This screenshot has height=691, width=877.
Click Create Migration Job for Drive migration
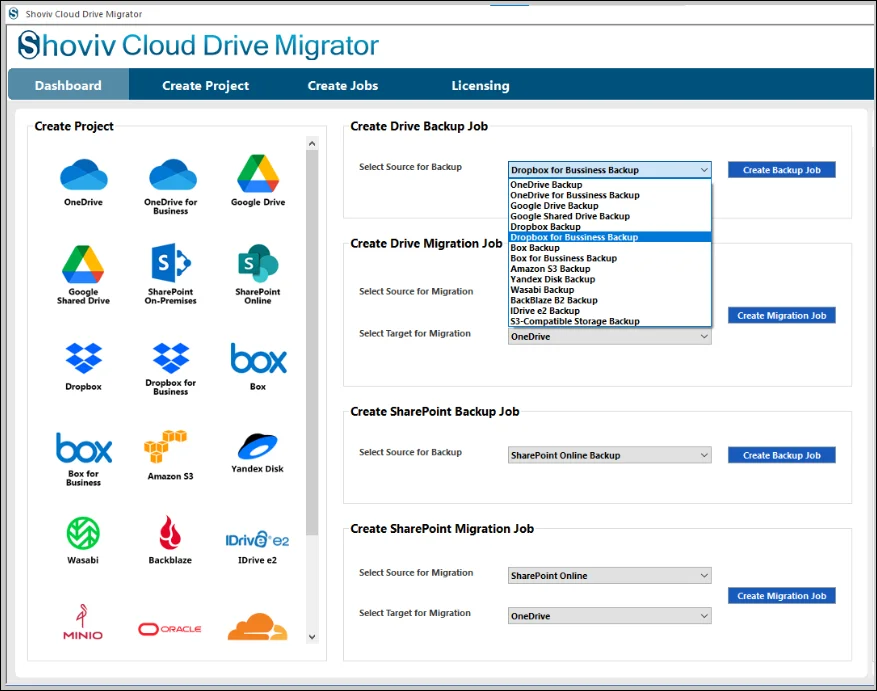(781, 316)
